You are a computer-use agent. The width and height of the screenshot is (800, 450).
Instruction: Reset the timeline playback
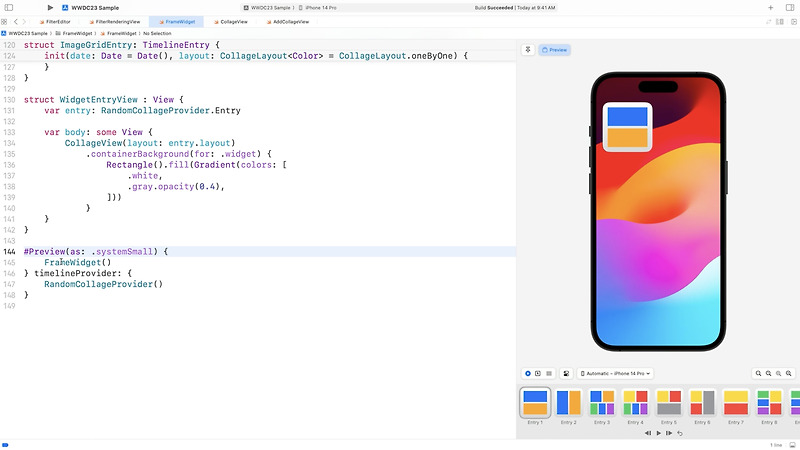coord(680,433)
